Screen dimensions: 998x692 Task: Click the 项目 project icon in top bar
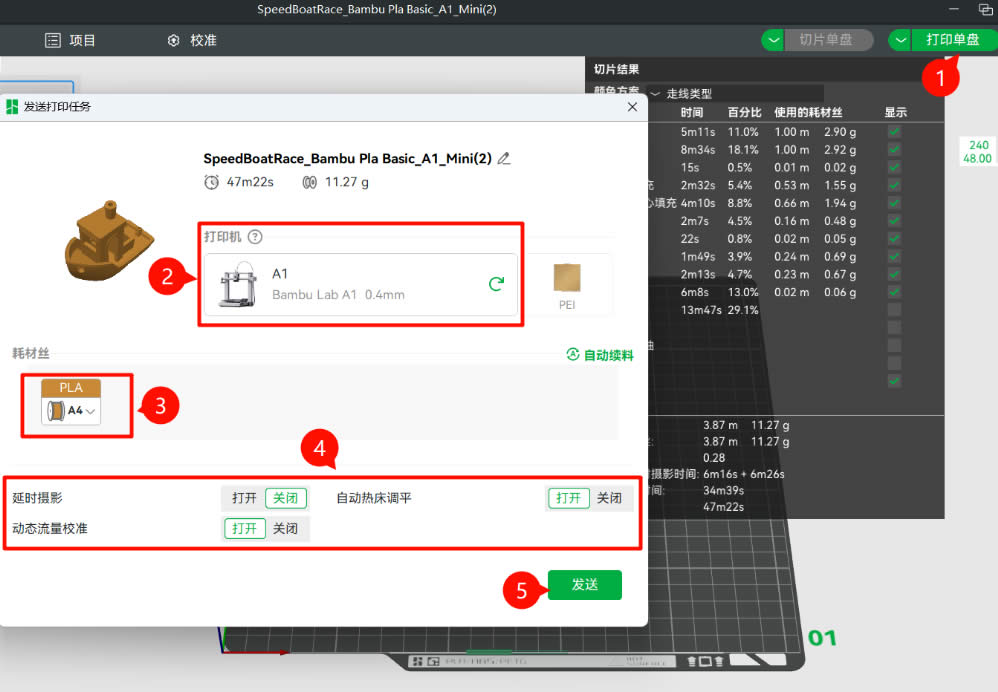tap(53, 41)
